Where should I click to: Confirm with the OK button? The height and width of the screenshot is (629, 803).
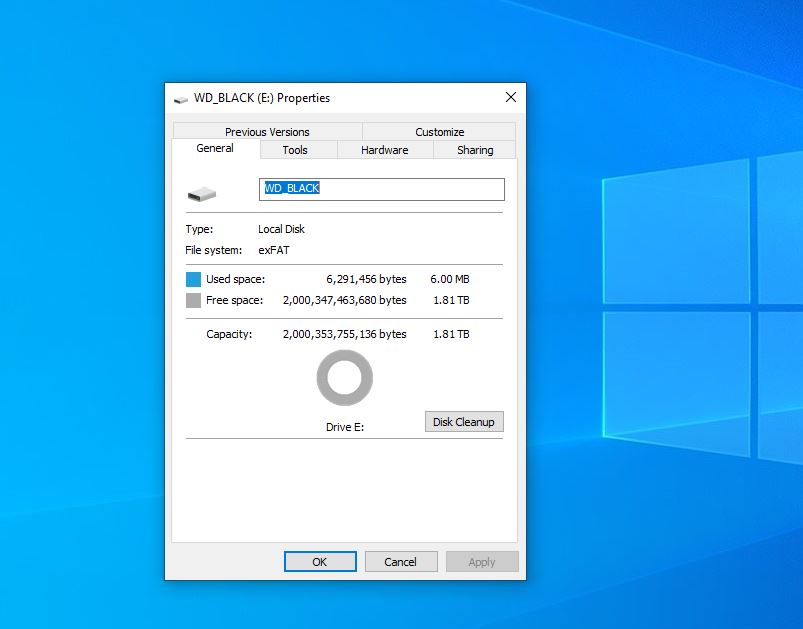pos(320,562)
